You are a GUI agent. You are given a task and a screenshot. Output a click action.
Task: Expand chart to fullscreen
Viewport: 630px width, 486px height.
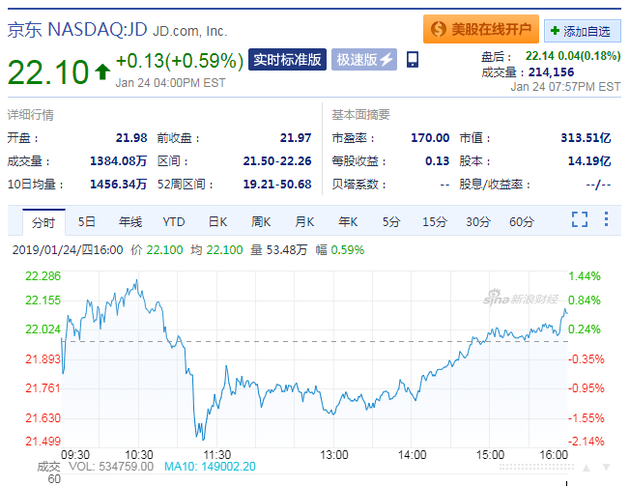(x=579, y=219)
